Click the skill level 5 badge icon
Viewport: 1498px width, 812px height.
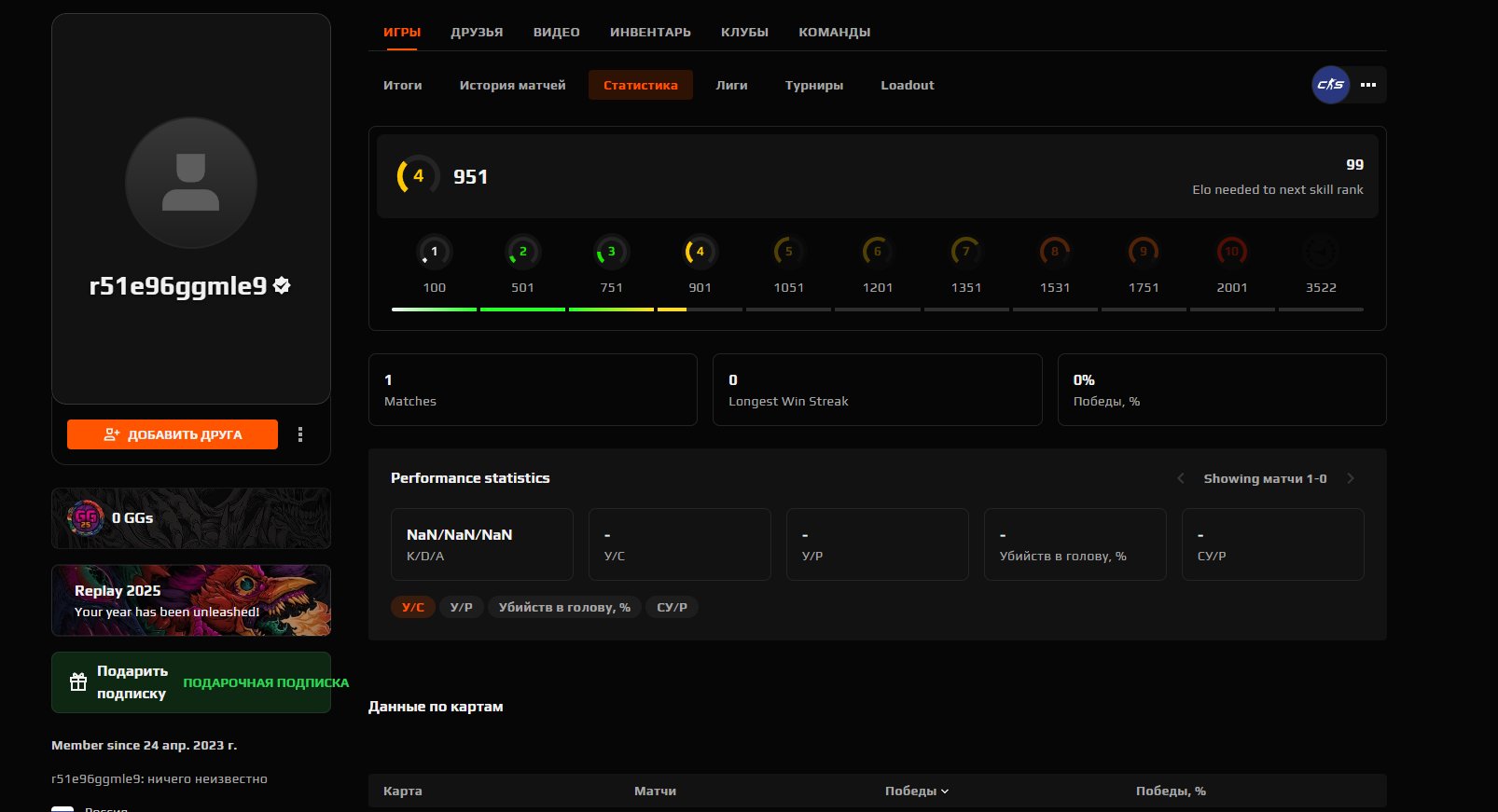788,252
